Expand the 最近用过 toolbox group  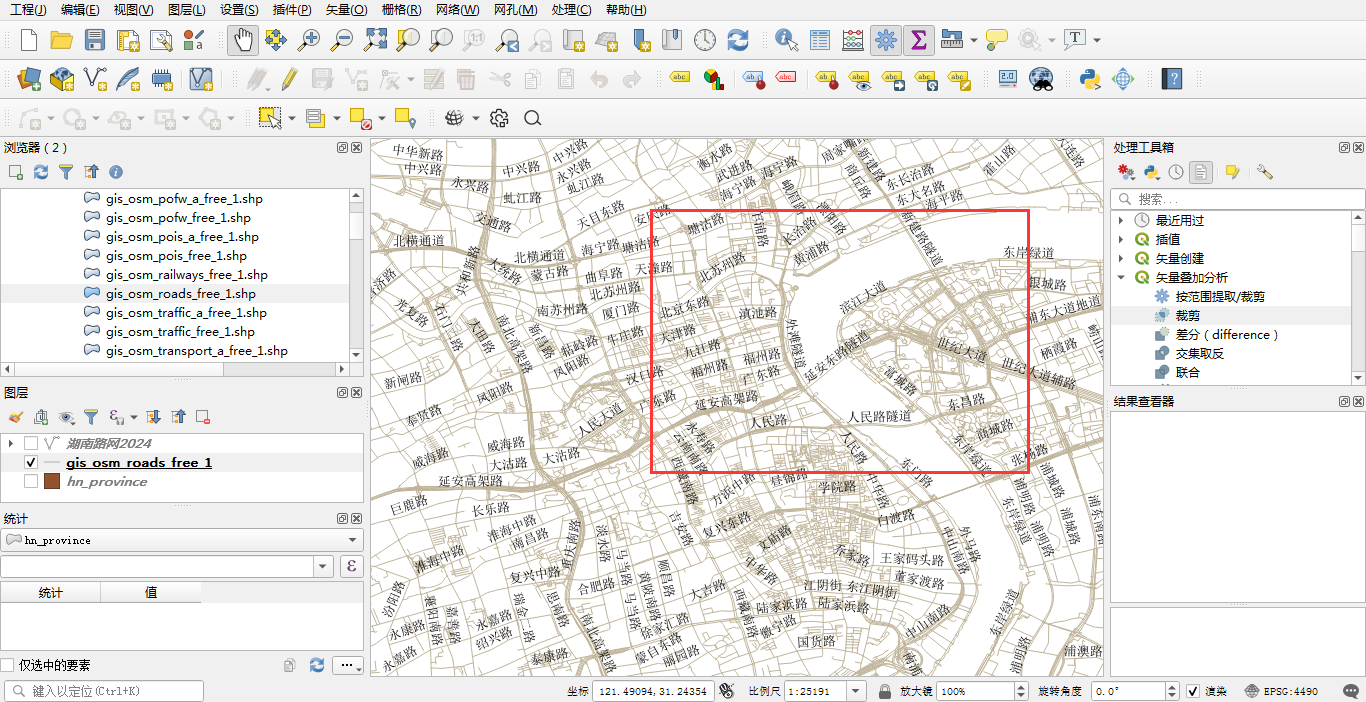pyautogui.click(x=1121, y=220)
